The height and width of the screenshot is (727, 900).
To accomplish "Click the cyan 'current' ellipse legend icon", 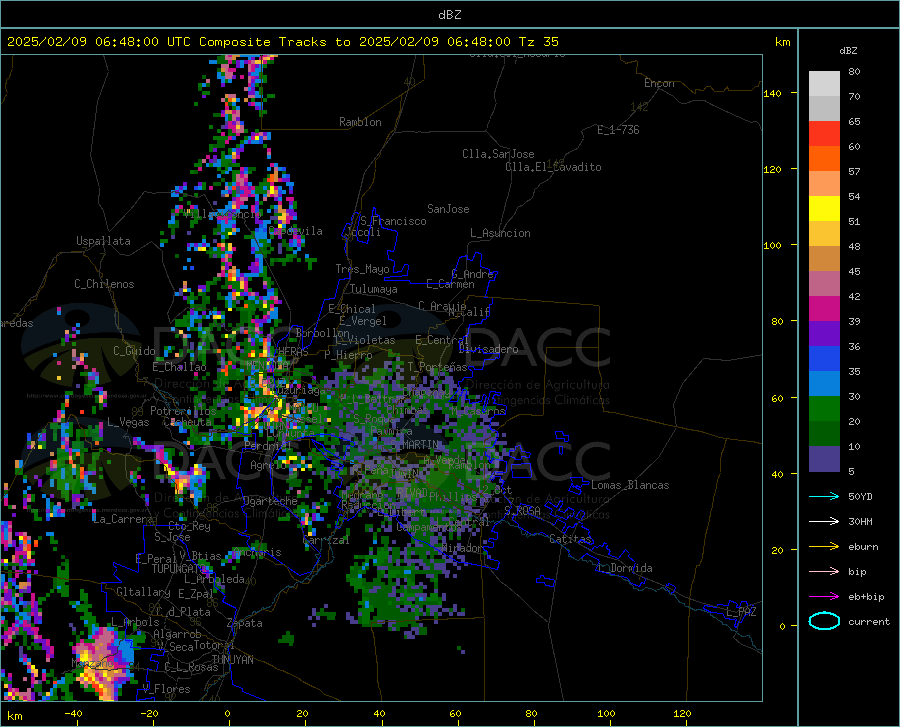I will coord(824,621).
